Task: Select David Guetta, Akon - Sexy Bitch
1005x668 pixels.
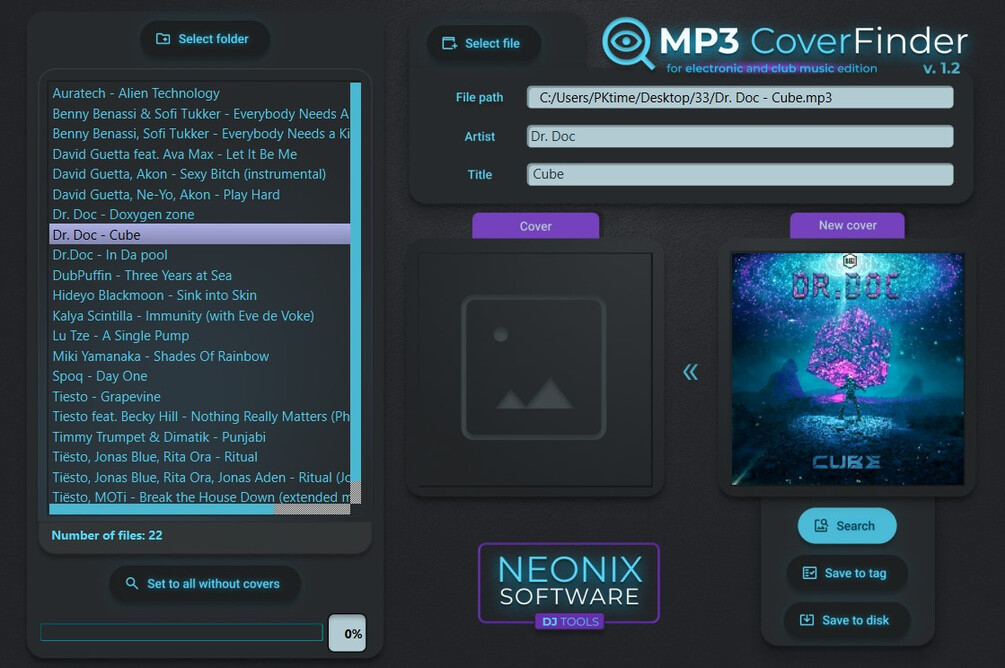Action: pos(199,174)
